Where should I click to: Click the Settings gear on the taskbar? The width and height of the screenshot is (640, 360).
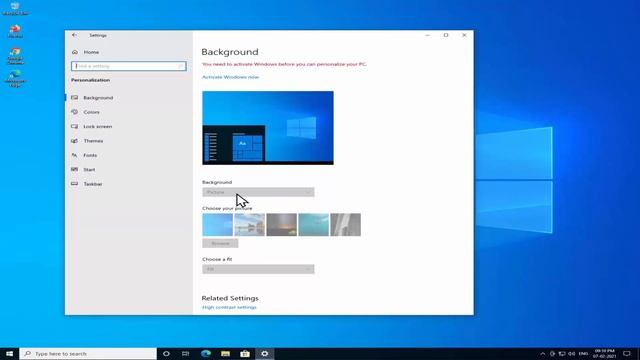tap(264, 354)
